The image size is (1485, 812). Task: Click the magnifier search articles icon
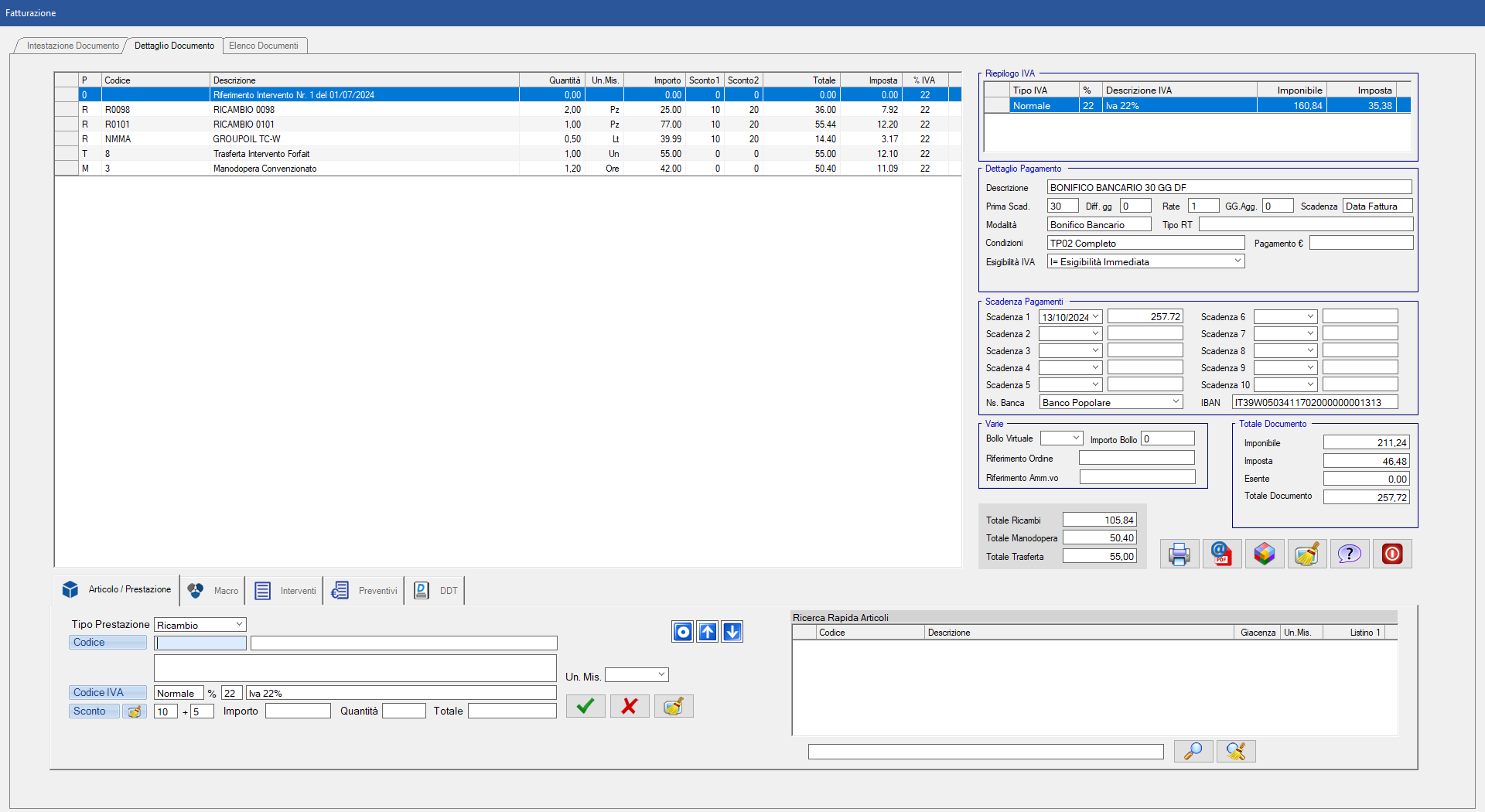(1193, 751)
